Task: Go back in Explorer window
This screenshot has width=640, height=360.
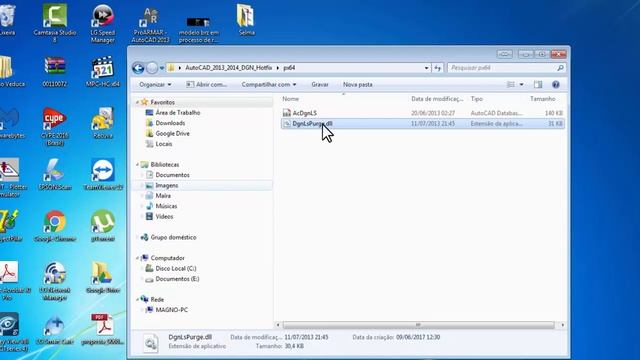Action: click(138, 68)
